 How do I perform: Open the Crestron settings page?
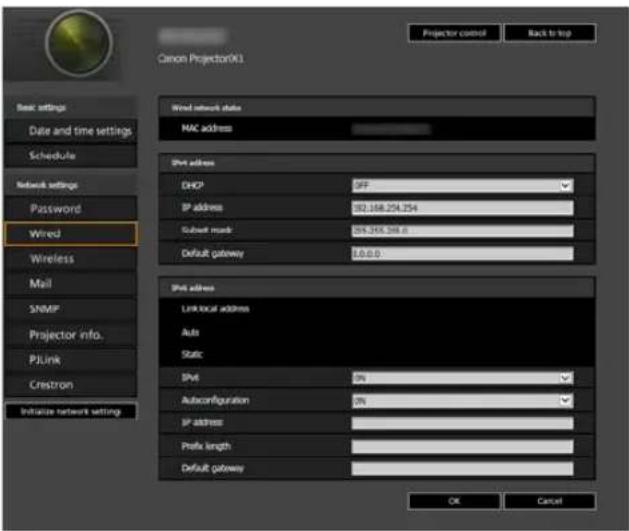coord(71,385)
